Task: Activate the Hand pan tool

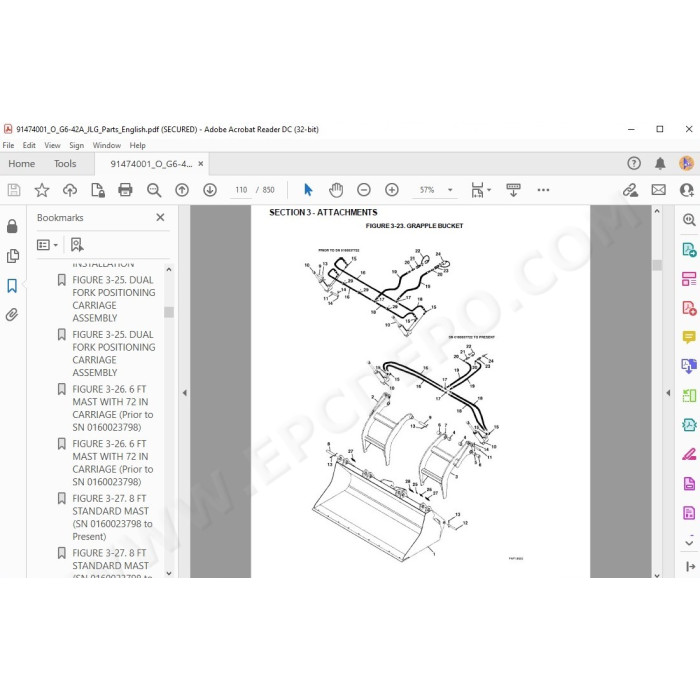Action: point(336,190)
